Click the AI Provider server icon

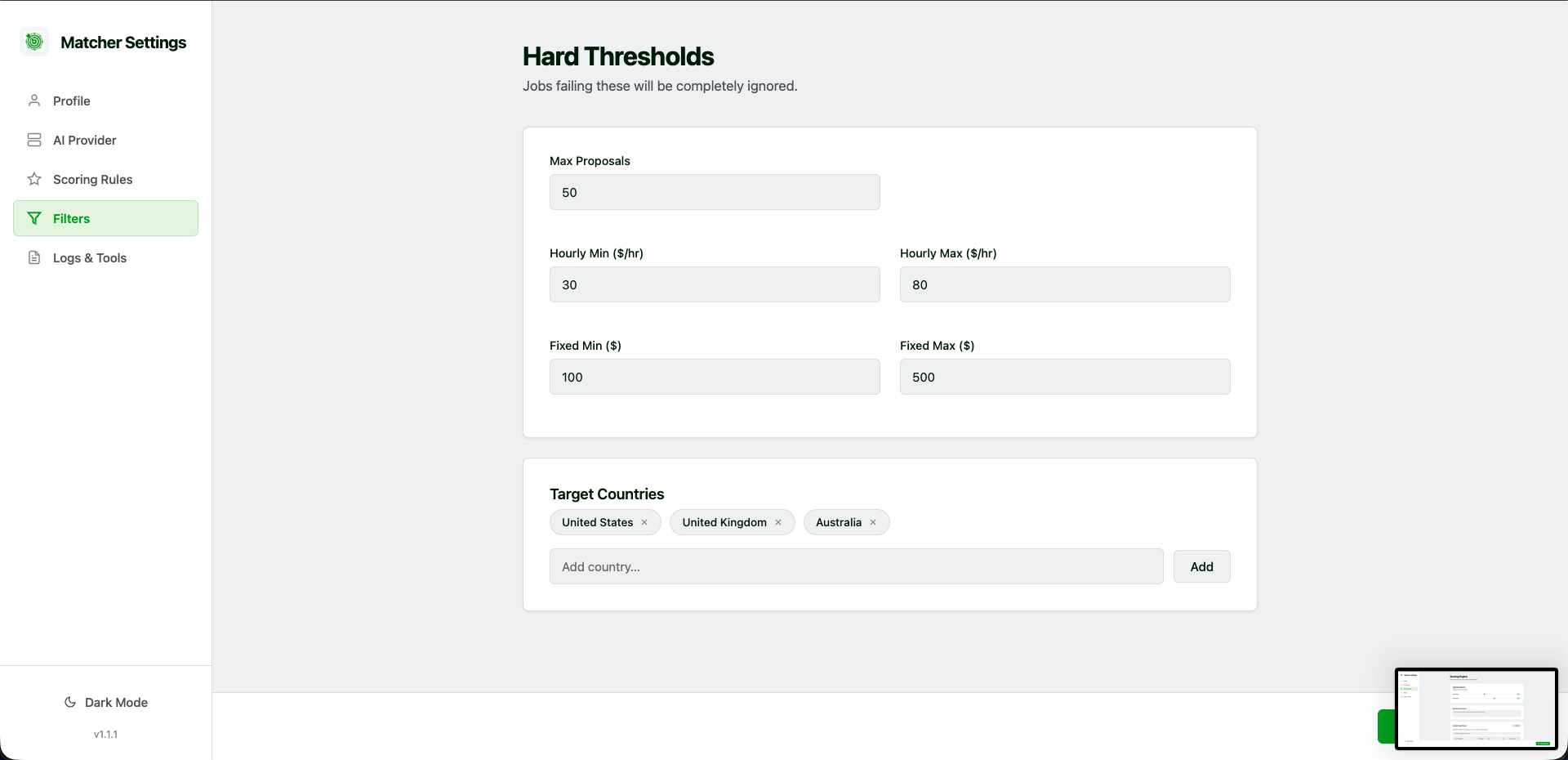pyautogui.click(x=34, y=140)
